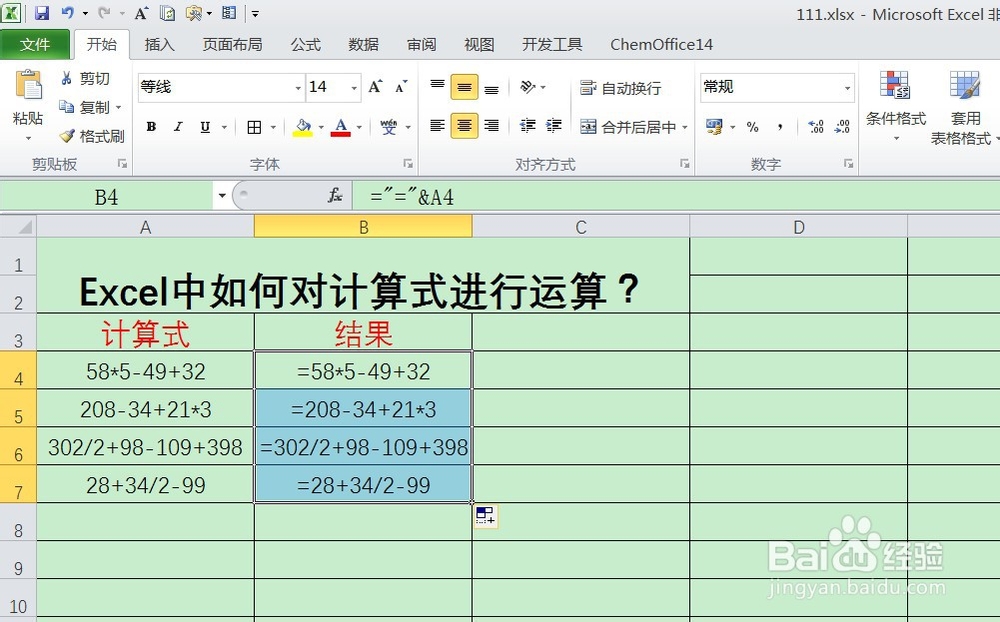Decrease font size with small A icon

[401, 87]
